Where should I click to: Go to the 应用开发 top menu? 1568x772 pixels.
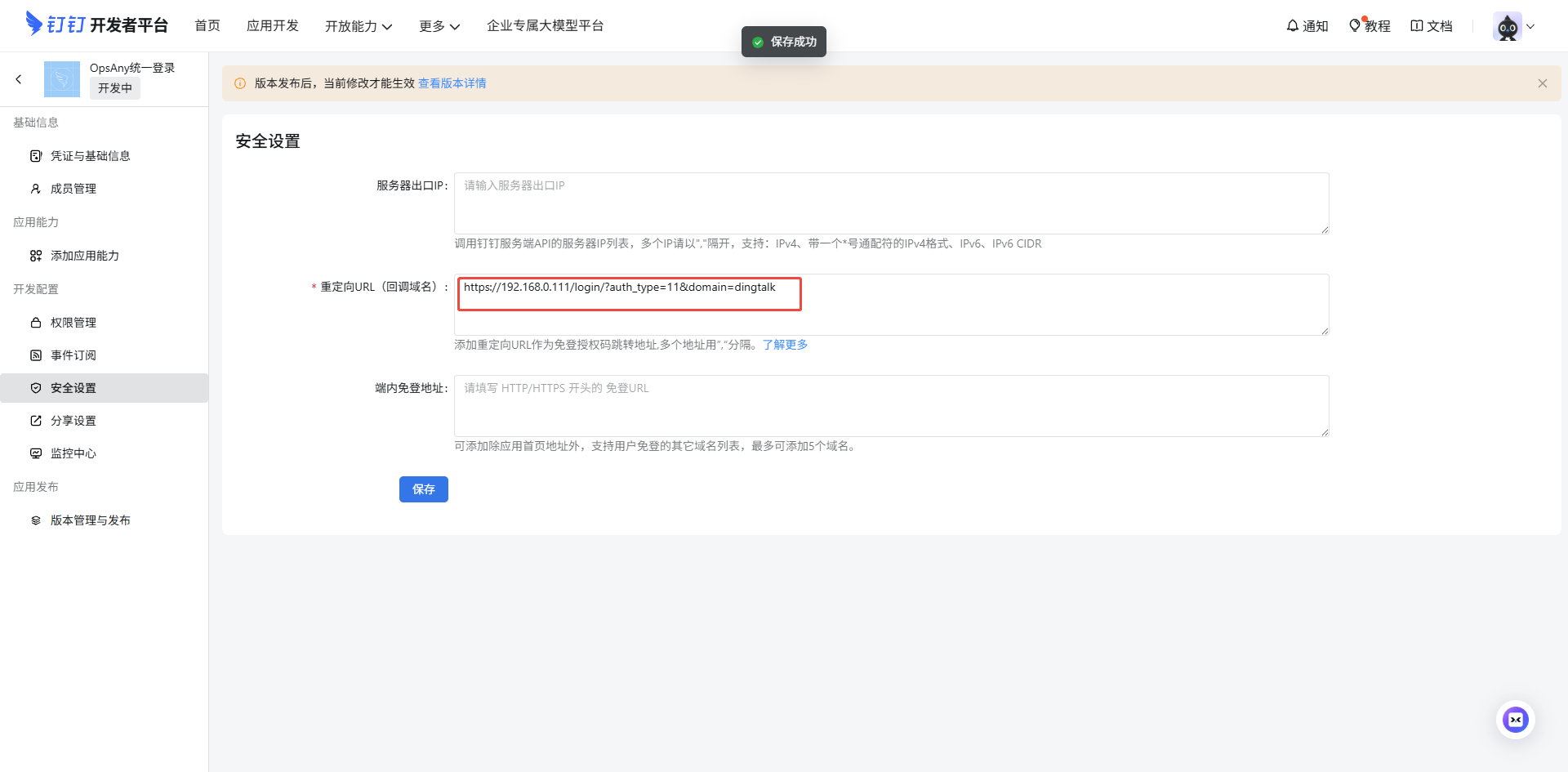click(x=272, y=26)
